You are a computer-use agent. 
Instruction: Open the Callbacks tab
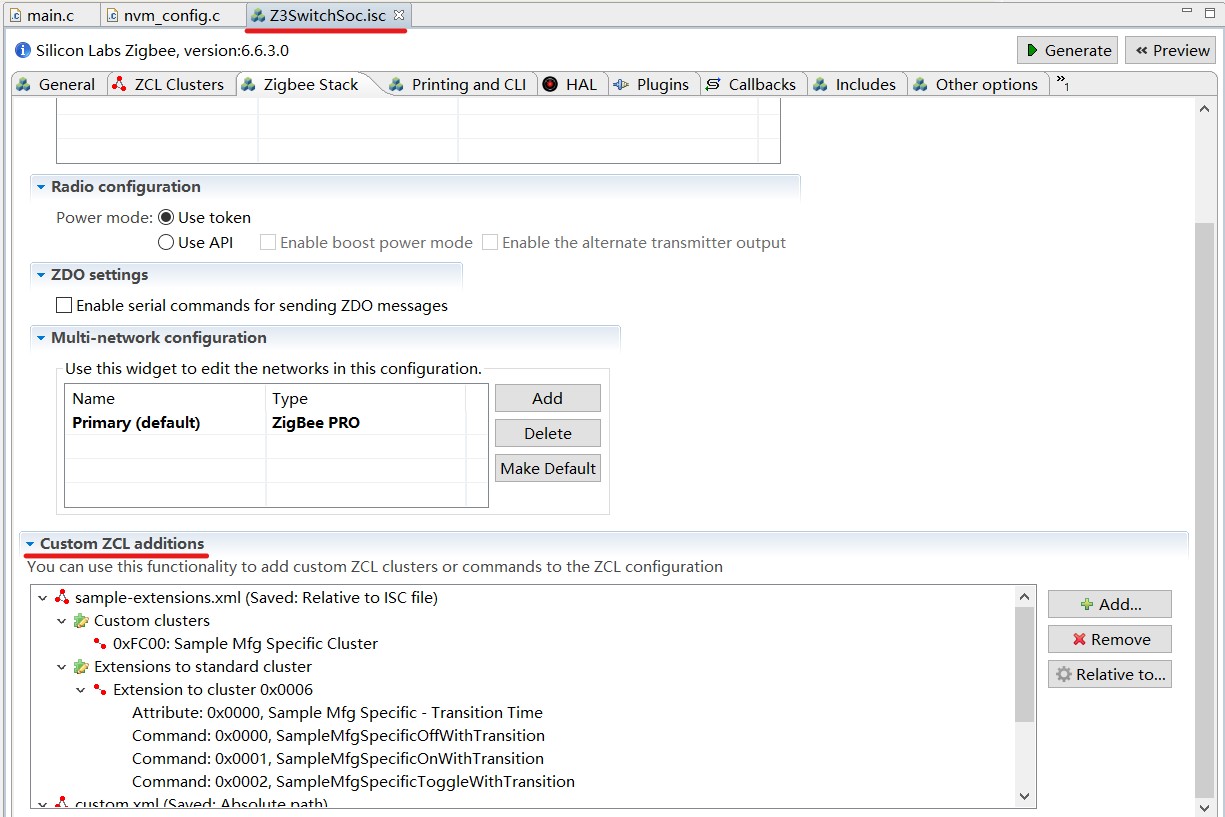[752, 84]
